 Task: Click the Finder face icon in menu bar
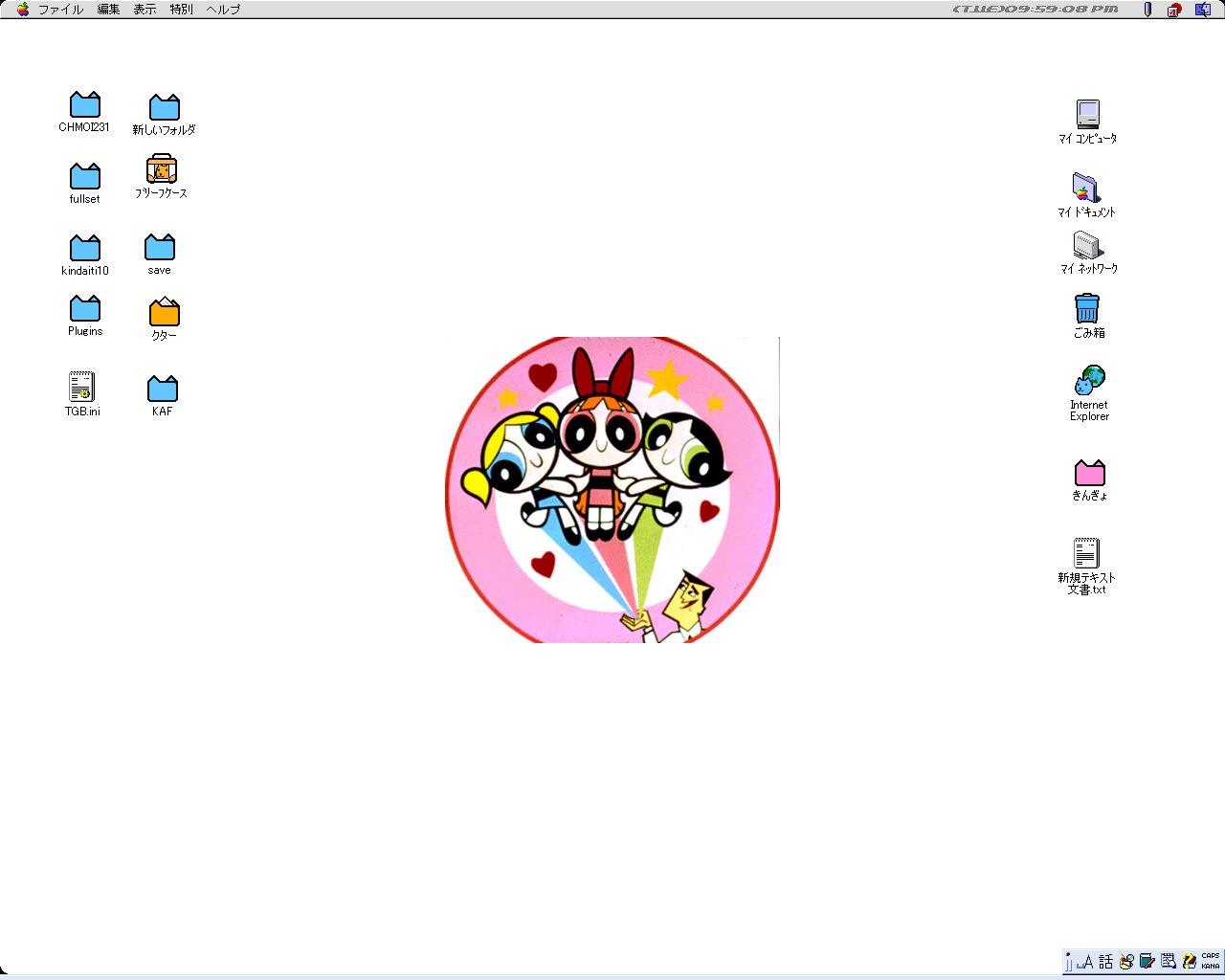tap(1203, 10)
